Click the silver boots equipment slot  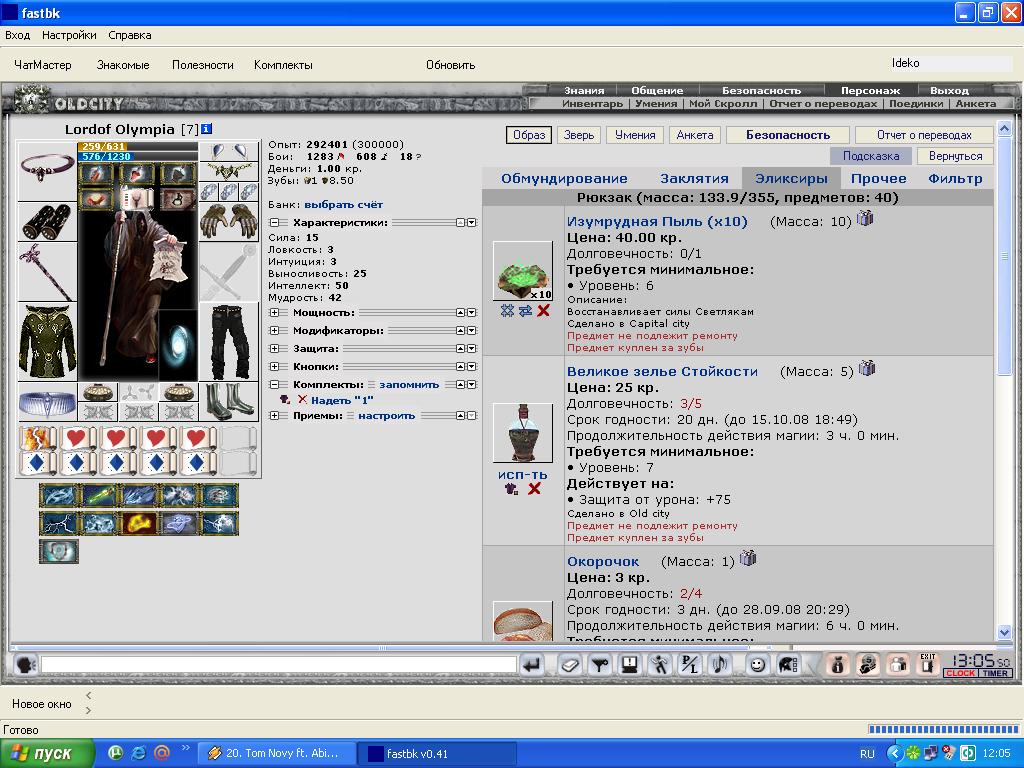229,401
